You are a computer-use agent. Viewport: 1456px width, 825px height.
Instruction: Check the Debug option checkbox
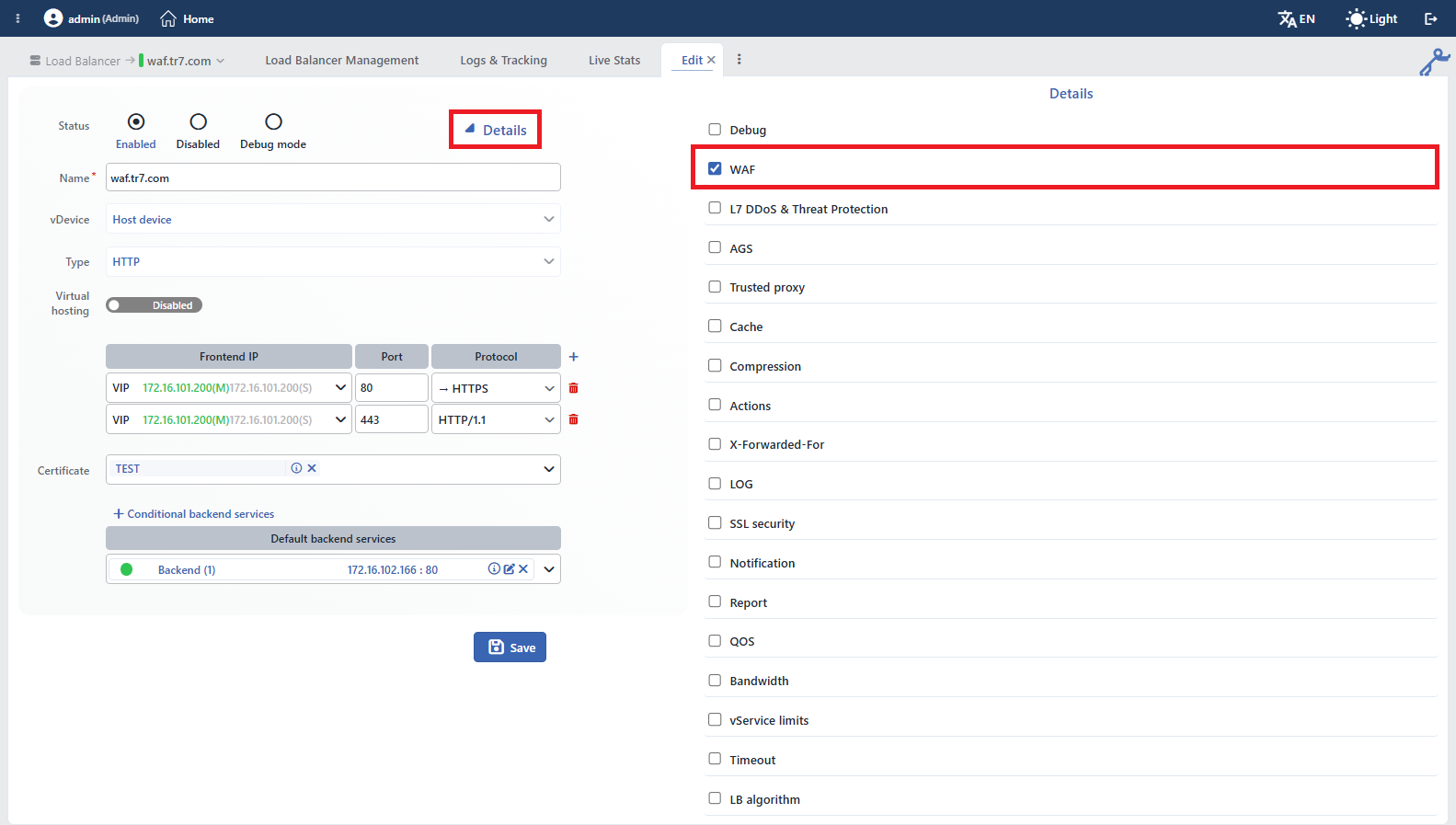click(715, 130)
